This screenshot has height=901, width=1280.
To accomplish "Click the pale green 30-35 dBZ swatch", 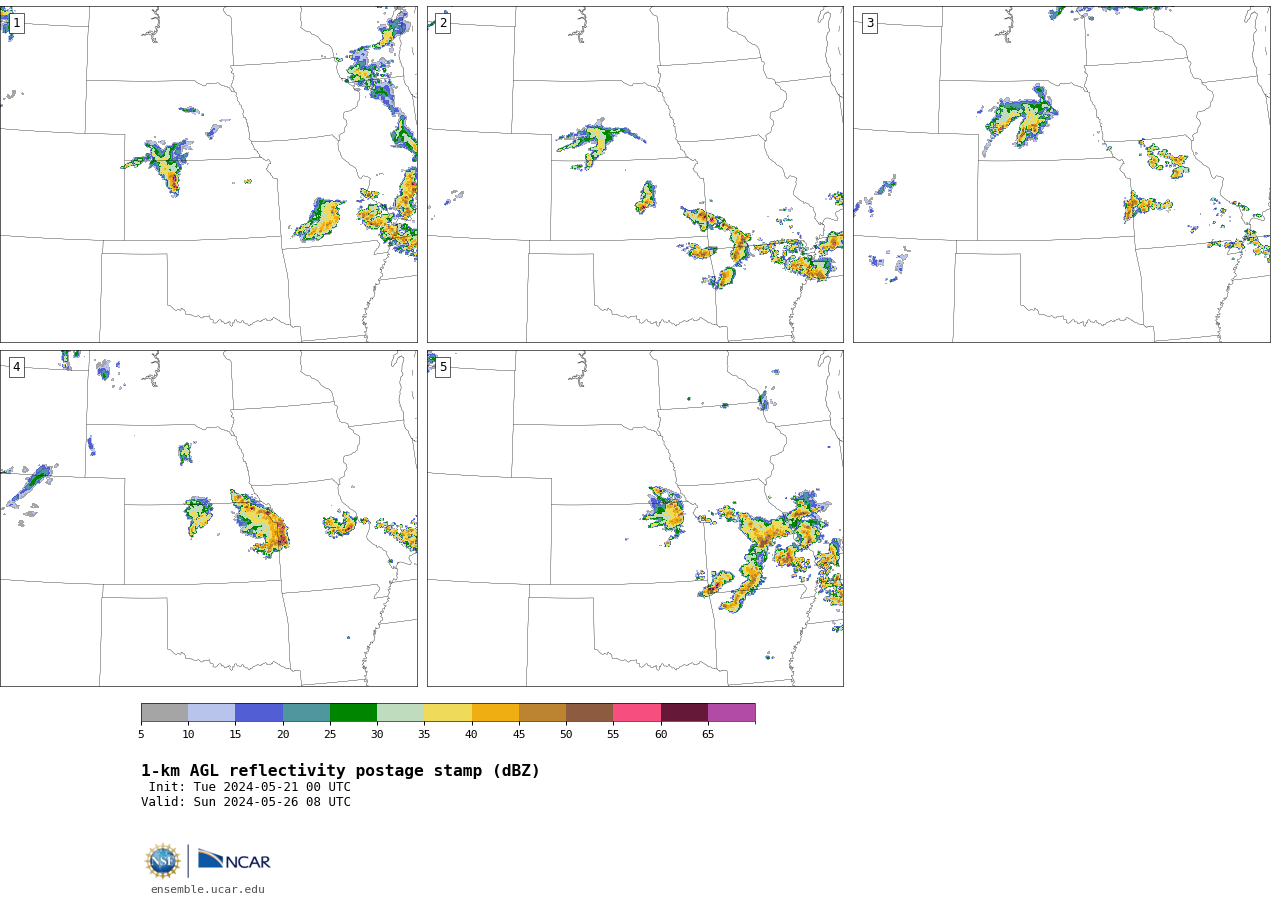I will point(400,713).
